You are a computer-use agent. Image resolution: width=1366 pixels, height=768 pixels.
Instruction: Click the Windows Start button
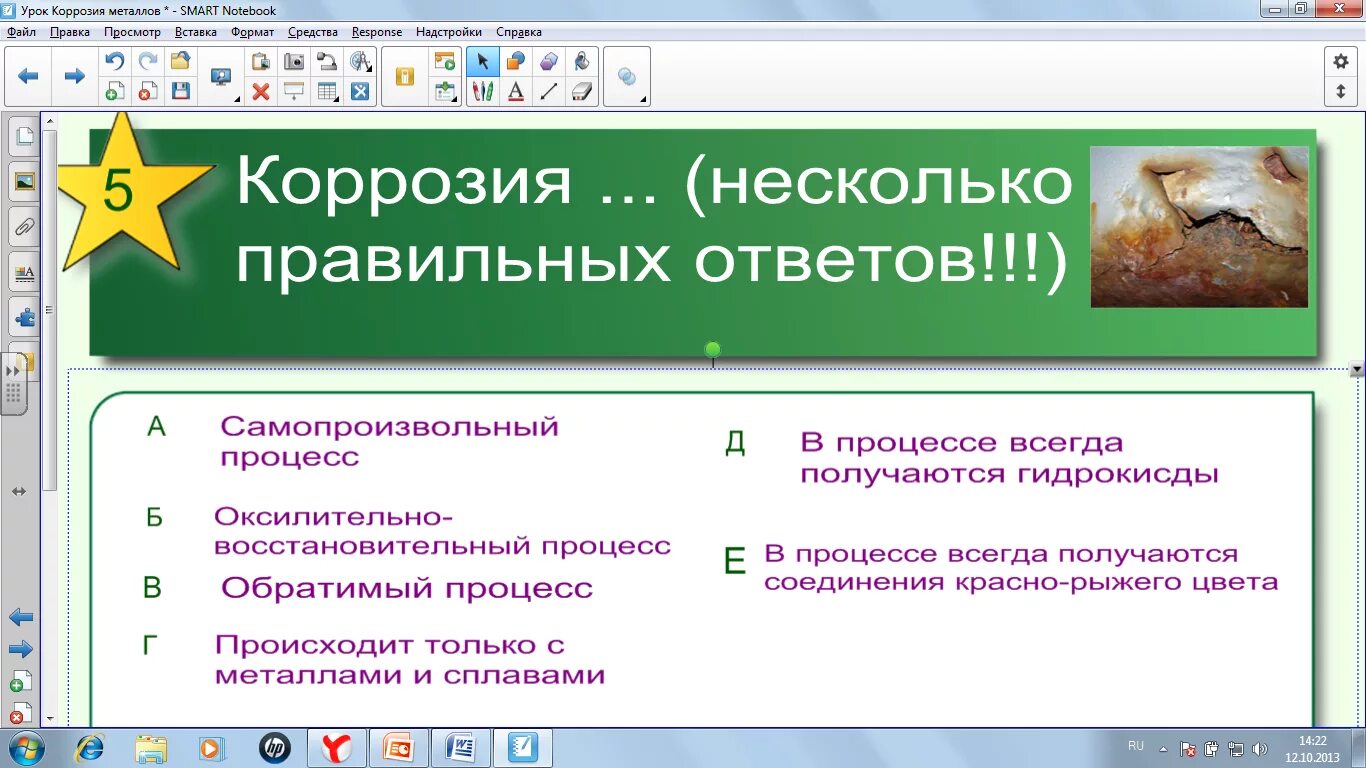(26, 748)
